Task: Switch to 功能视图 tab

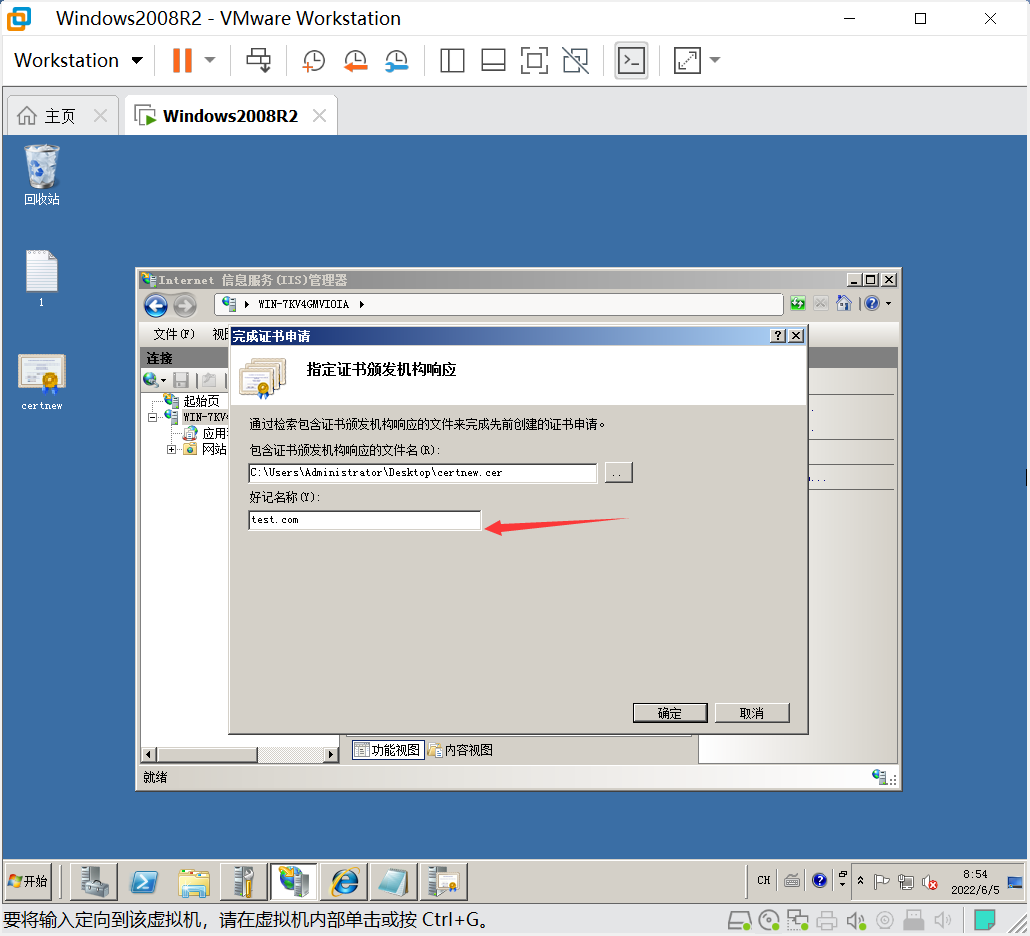Action: pyautogui.click(x=388, y=750)
